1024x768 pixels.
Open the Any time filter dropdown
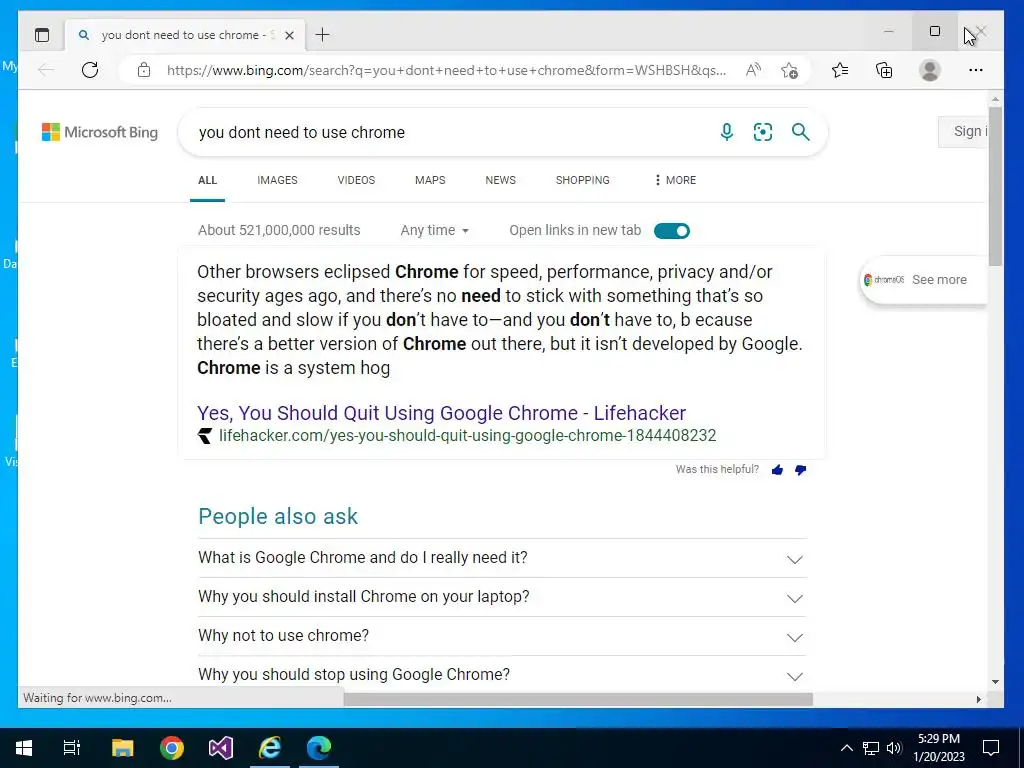click(x=434, y=231)
